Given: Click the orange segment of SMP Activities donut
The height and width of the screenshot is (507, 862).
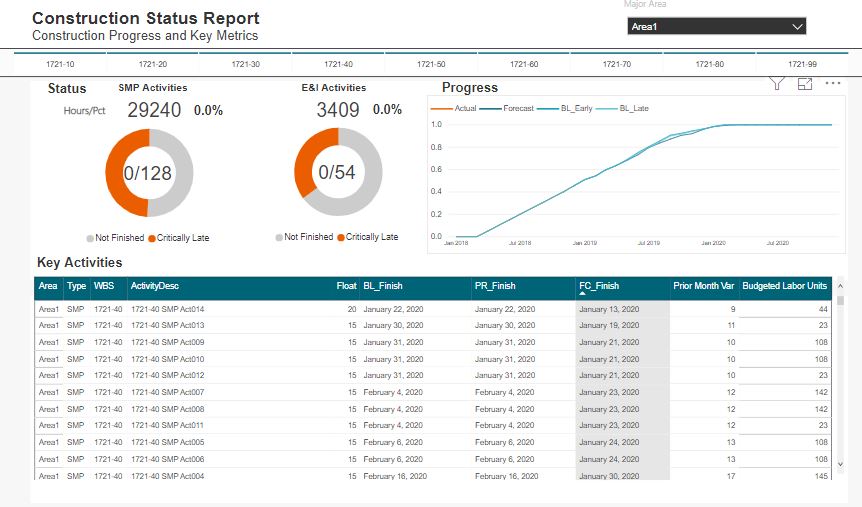Looking at the screenshot, I should tap(115, 188).
